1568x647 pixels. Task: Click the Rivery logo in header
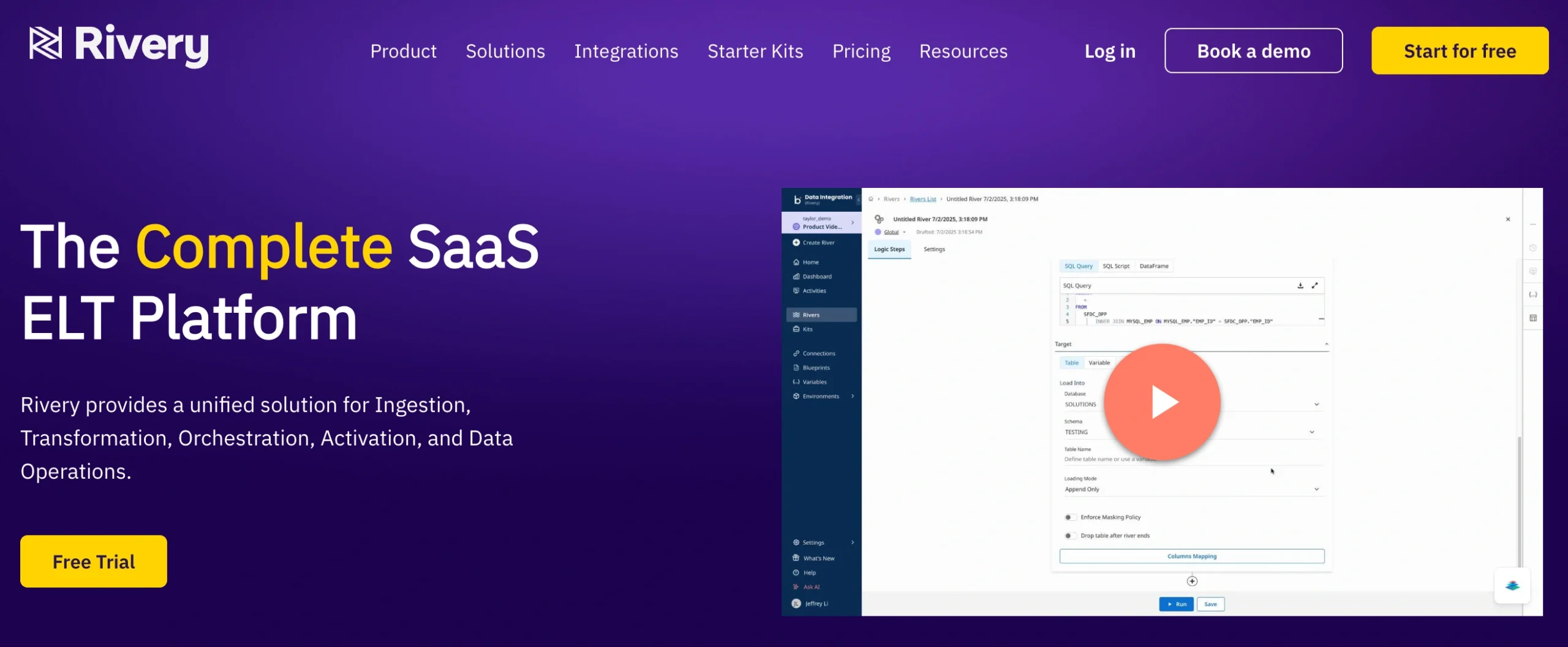pos(119,45)
